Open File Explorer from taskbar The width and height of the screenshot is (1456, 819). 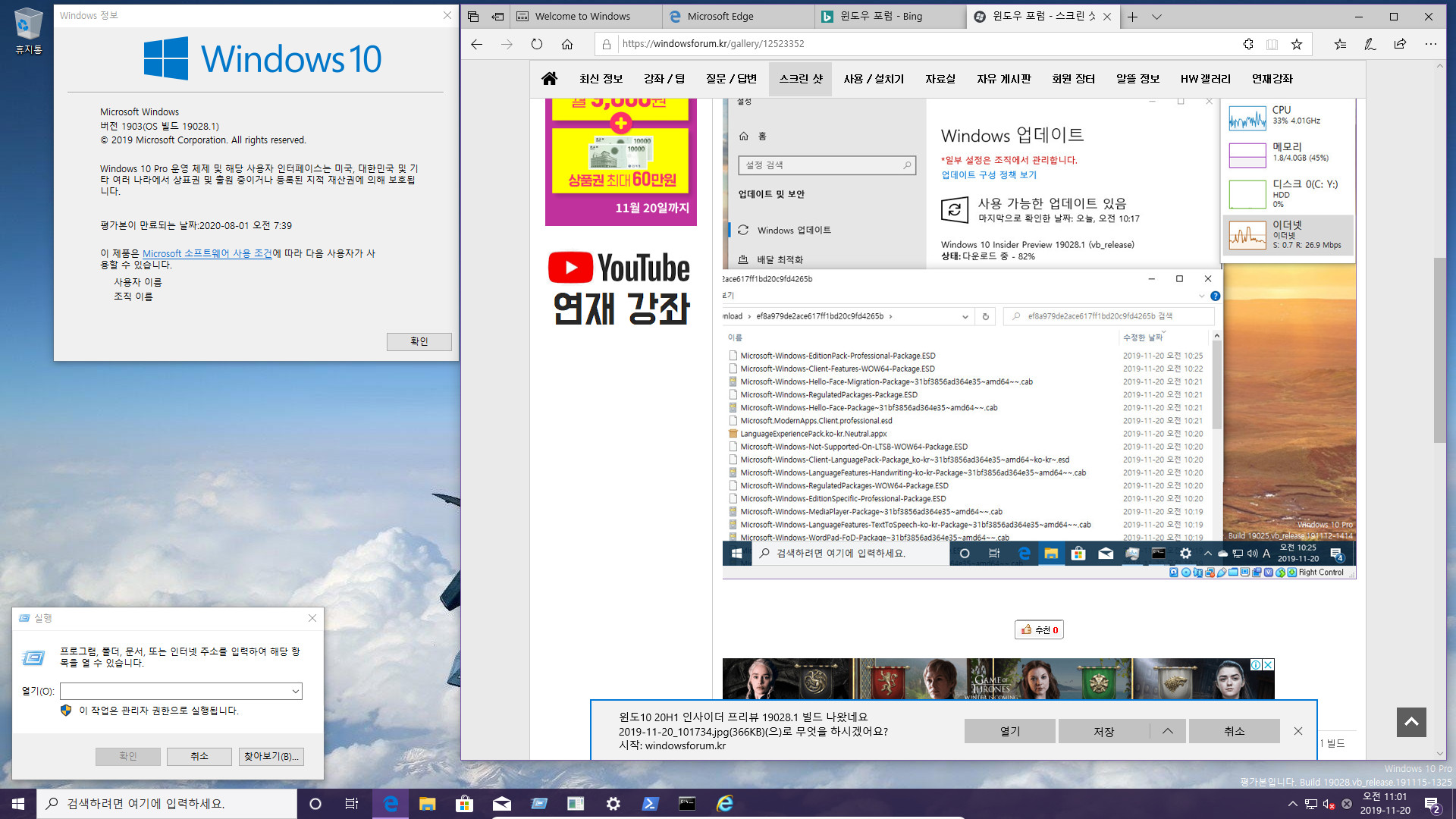pos(428,804)
